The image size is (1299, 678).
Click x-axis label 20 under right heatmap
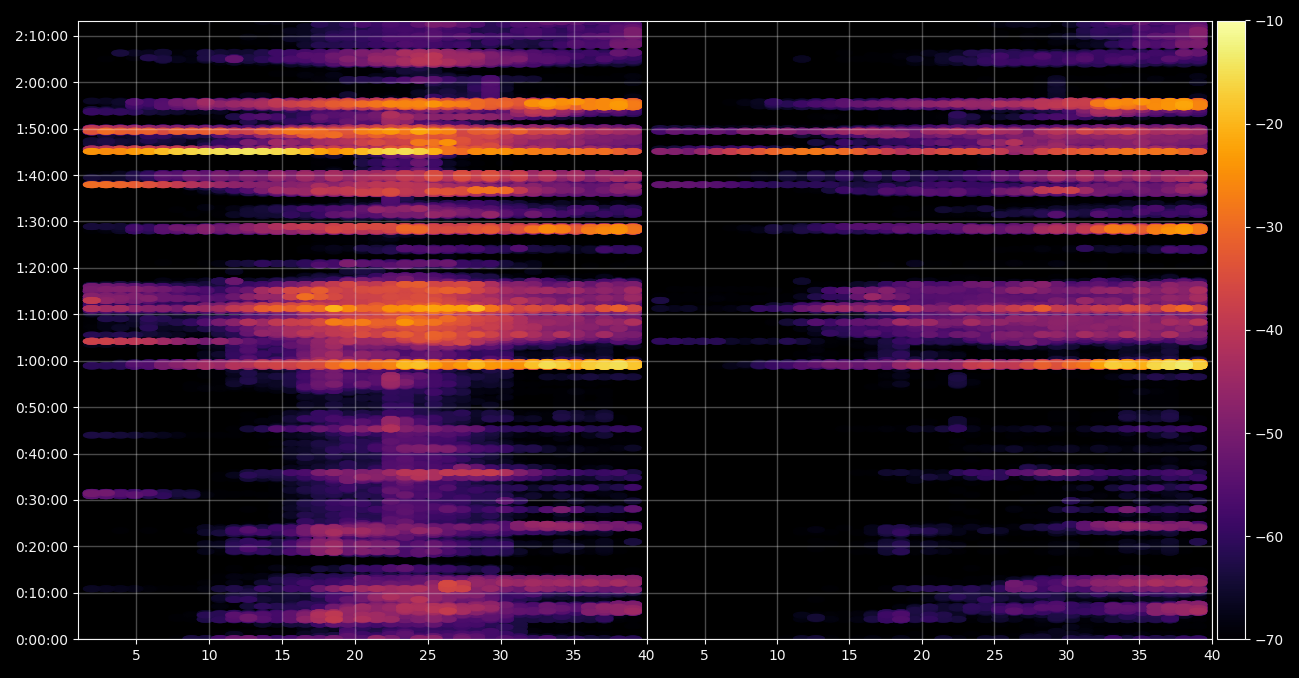pyautogui.click(x=922, y=656)
